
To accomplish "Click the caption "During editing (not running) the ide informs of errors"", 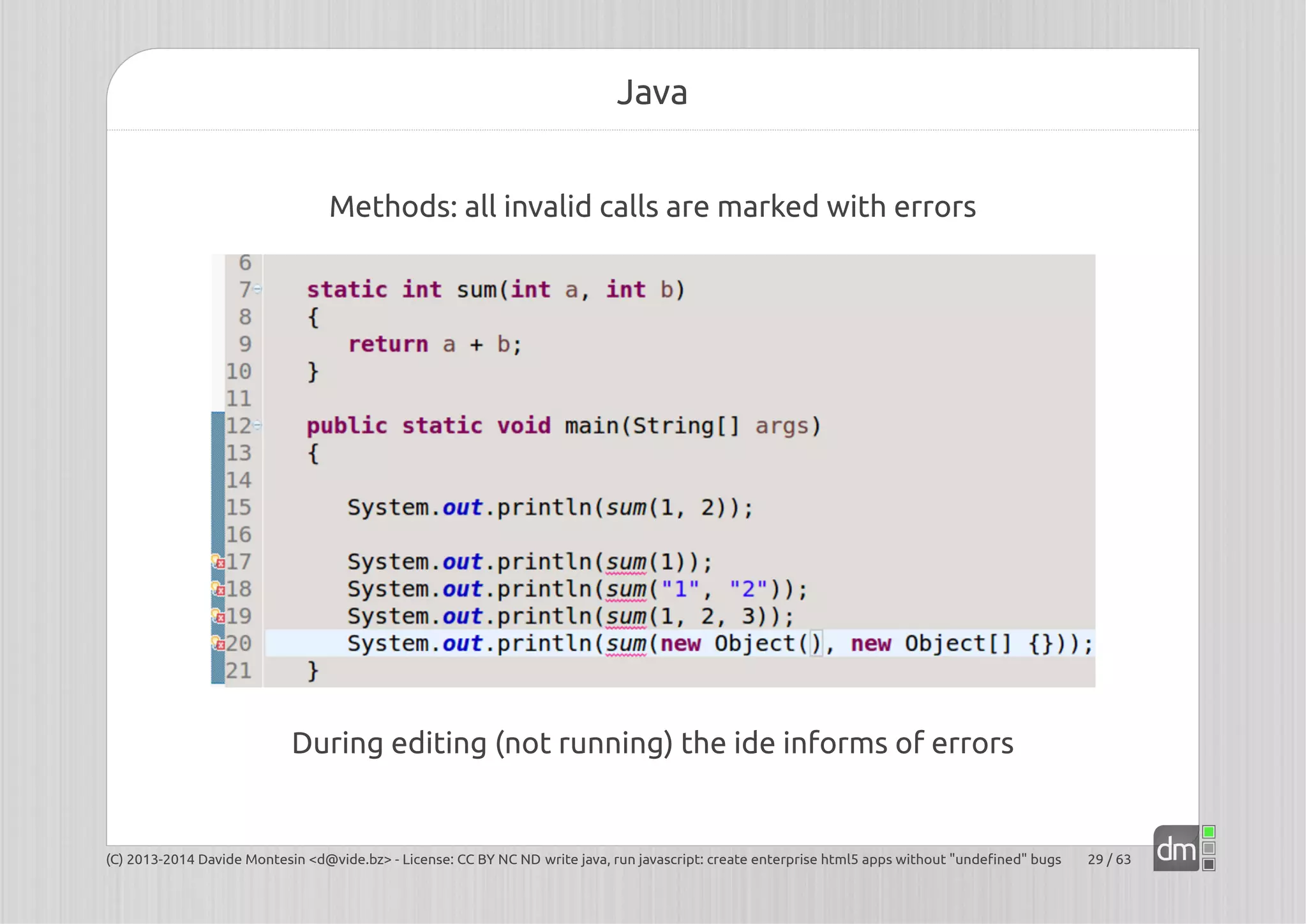I will [x=652, y=743].
